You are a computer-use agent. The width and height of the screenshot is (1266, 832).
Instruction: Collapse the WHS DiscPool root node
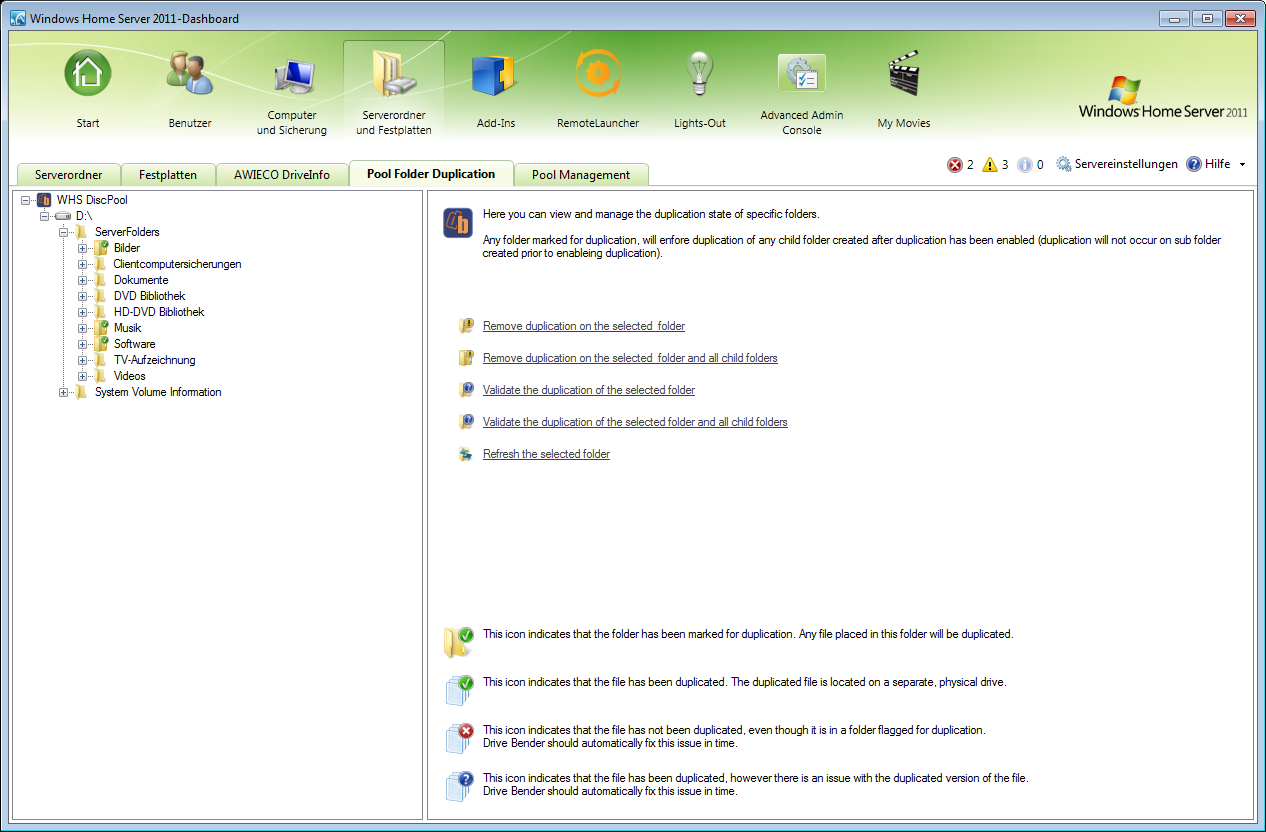point(26,200)
